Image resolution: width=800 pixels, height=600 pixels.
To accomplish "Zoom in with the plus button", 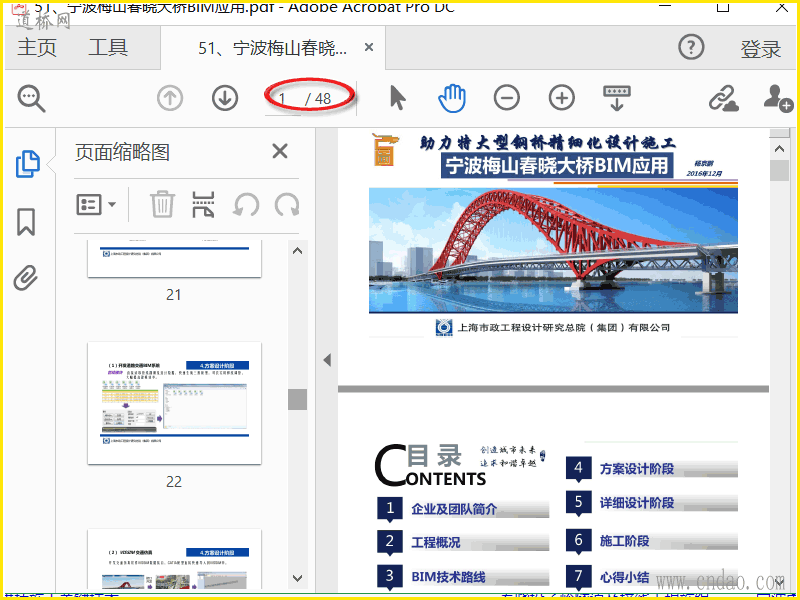I will coord(562,98).
